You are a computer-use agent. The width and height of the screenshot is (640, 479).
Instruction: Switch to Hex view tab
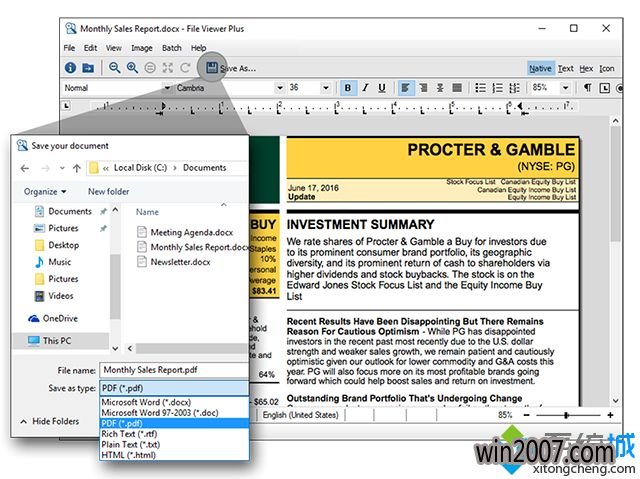click(x=586, y=69)
